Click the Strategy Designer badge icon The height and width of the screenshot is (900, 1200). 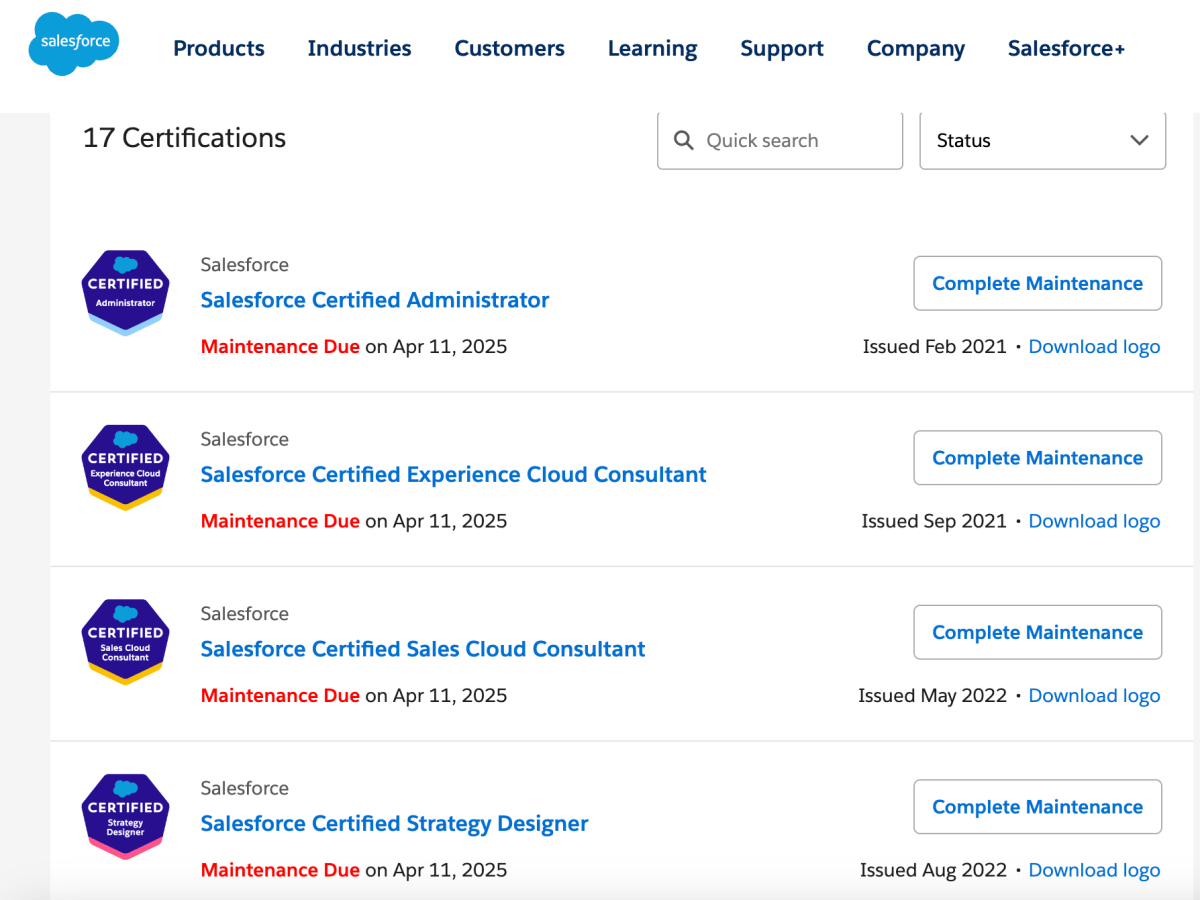pos(125,816)
